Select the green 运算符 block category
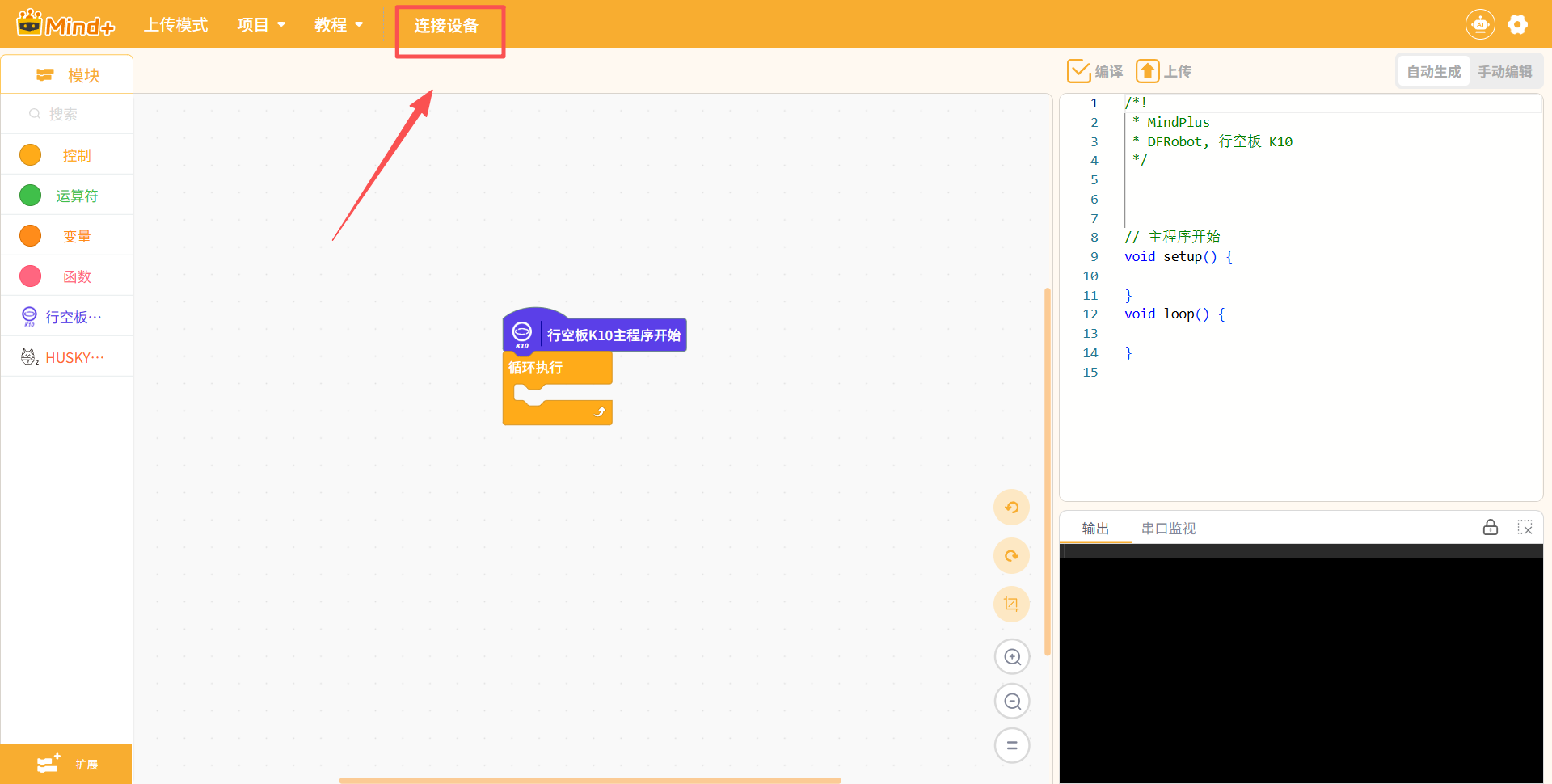The width and height of the screenshot is (1552, 784). click(x=66, y=196)
